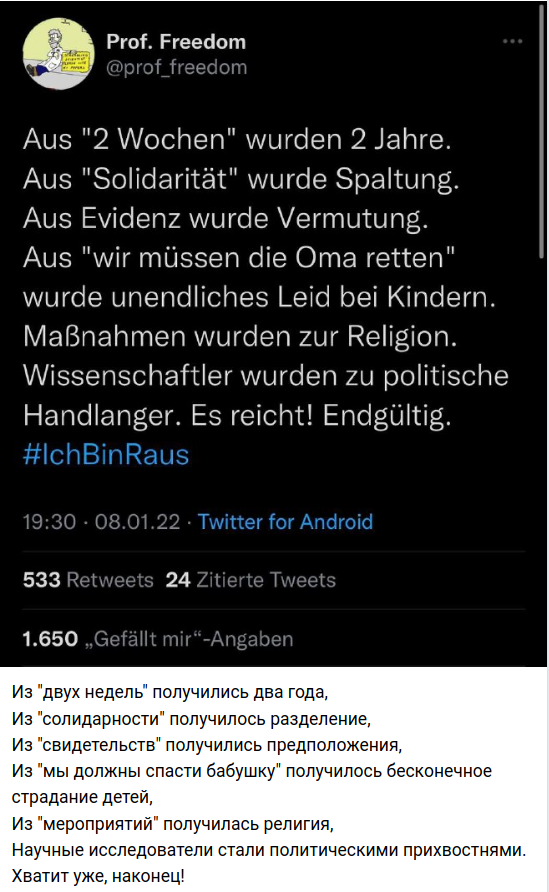This screenshot has height=892, width=549.
Task: Show the 24 Zitierte Tweets
Action: point(251,580)
